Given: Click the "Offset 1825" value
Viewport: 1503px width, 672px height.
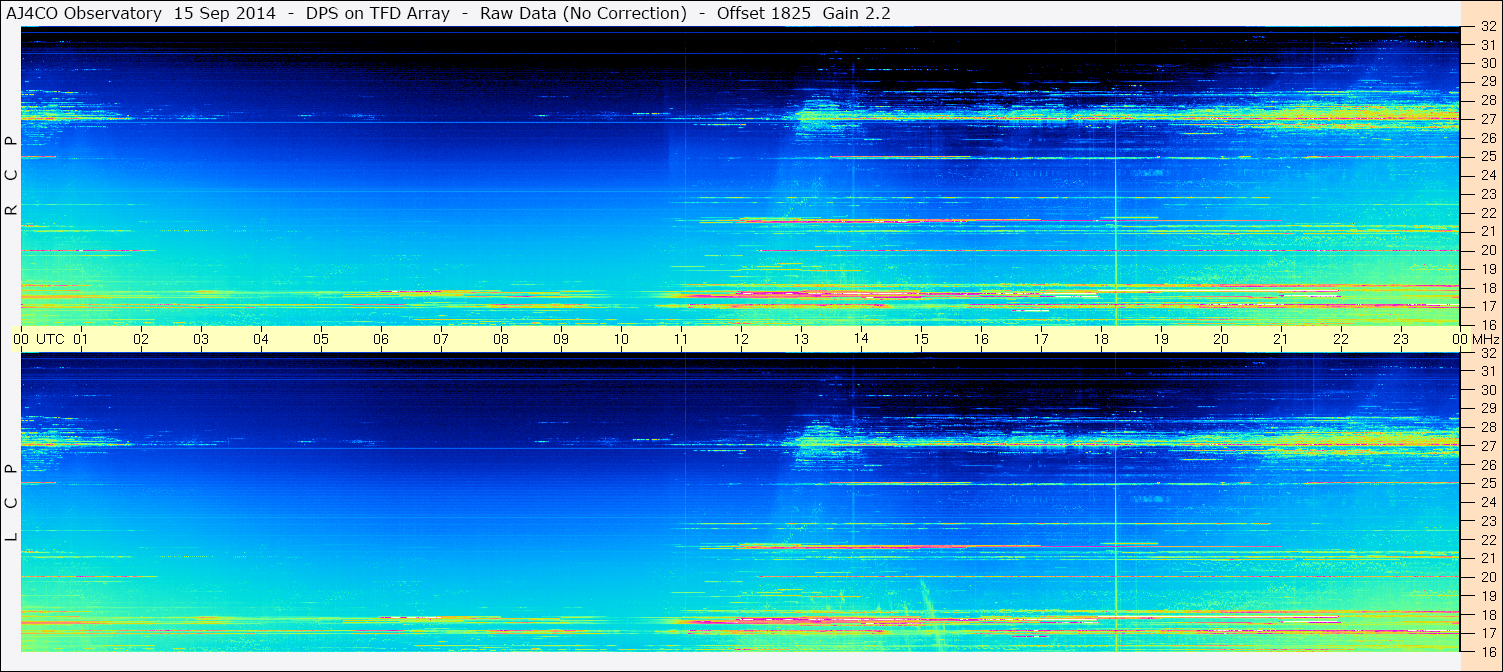Looking at the screenshot, I should coord(762,14).
